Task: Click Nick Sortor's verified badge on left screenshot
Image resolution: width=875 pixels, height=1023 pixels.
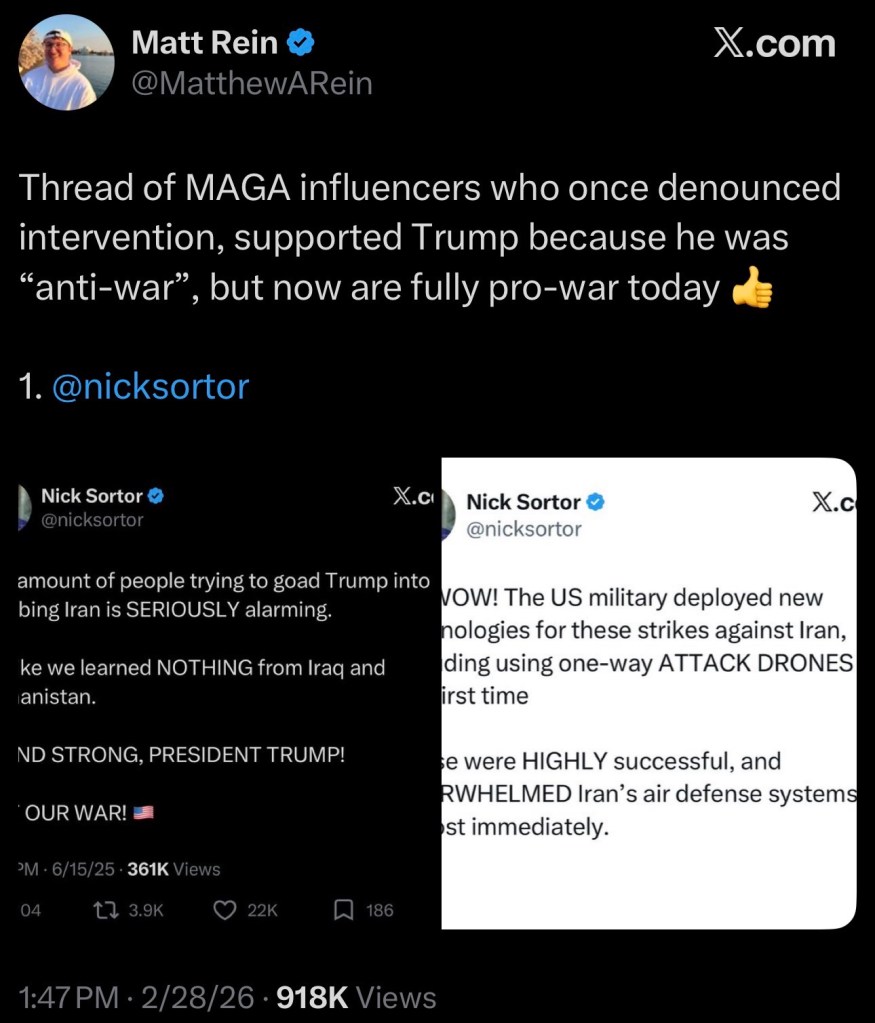Action: coord(156,495)
